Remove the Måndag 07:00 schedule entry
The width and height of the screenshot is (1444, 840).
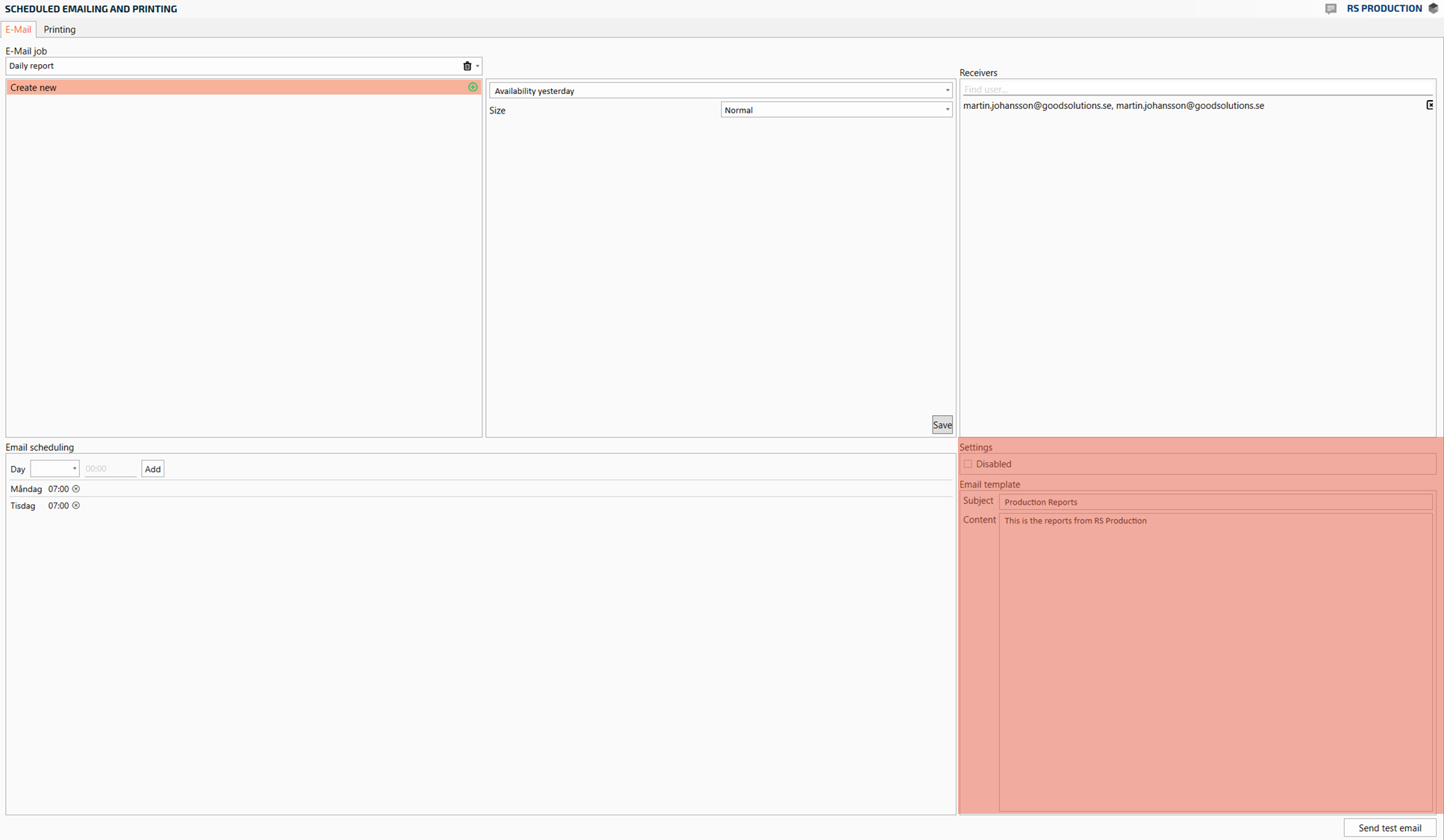(76, 489)
